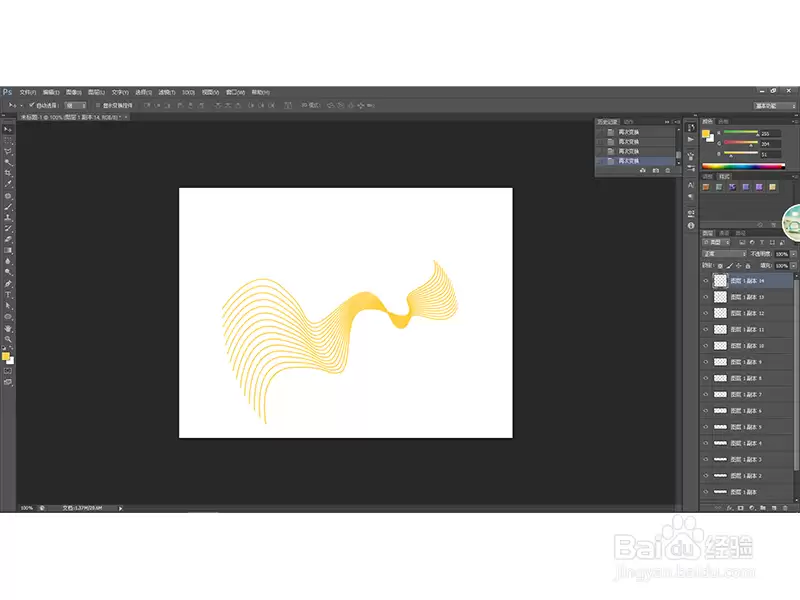Select the Eyedropper tool
Viewport: 800px width, 600px height.
(x=8, y=184)
